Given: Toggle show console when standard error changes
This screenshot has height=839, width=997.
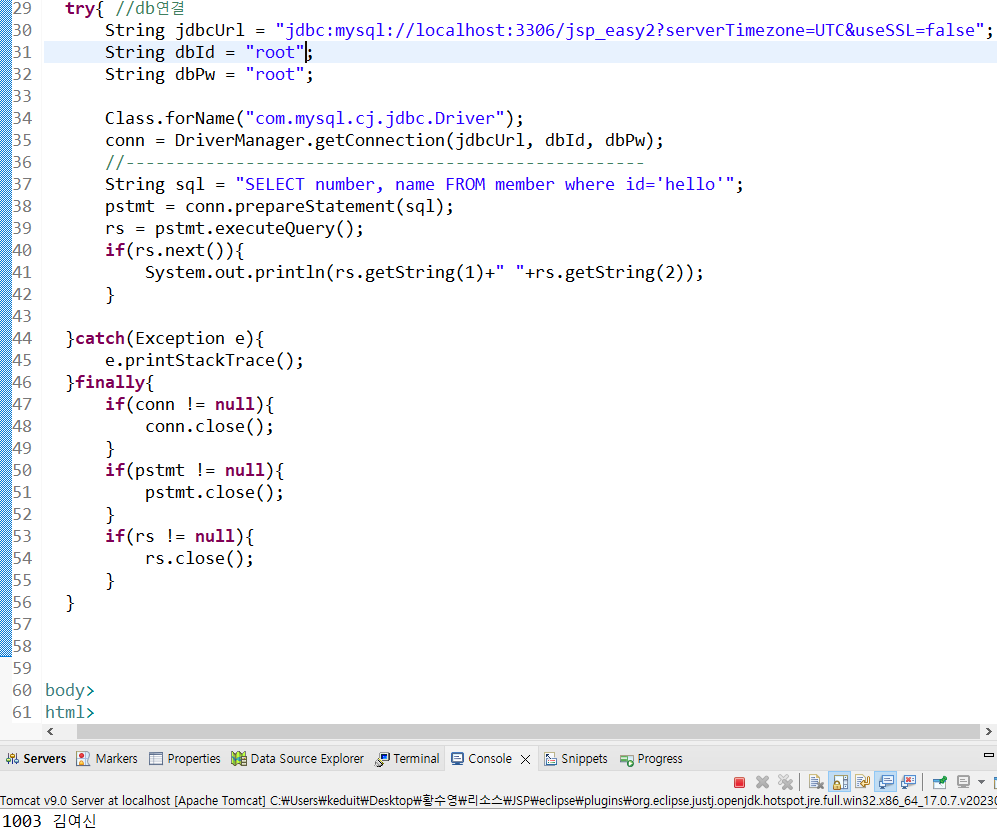Looking at the screenshot, I should 909,782.
